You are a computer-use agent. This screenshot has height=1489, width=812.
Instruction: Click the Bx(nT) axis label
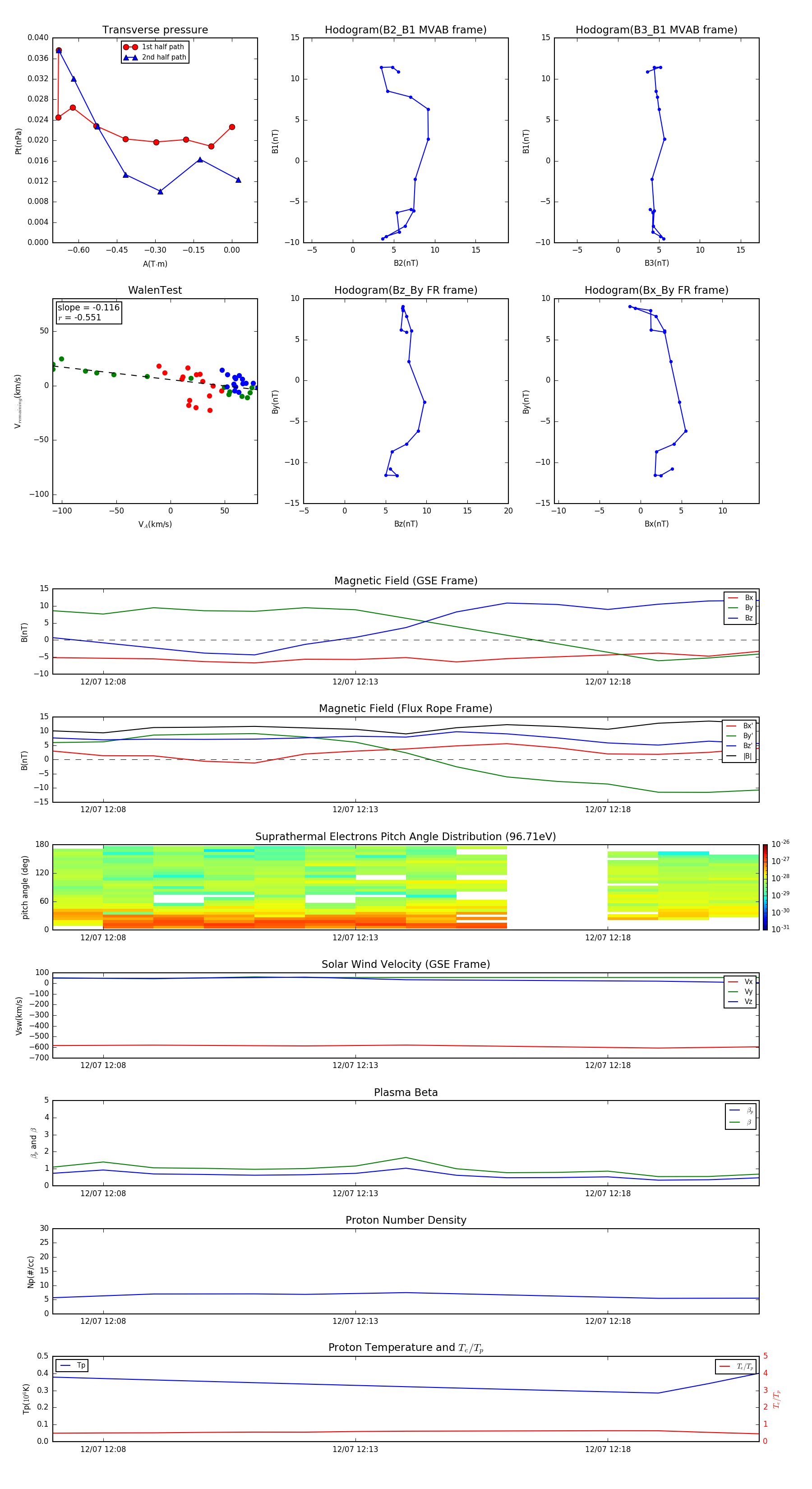point(656,524)
